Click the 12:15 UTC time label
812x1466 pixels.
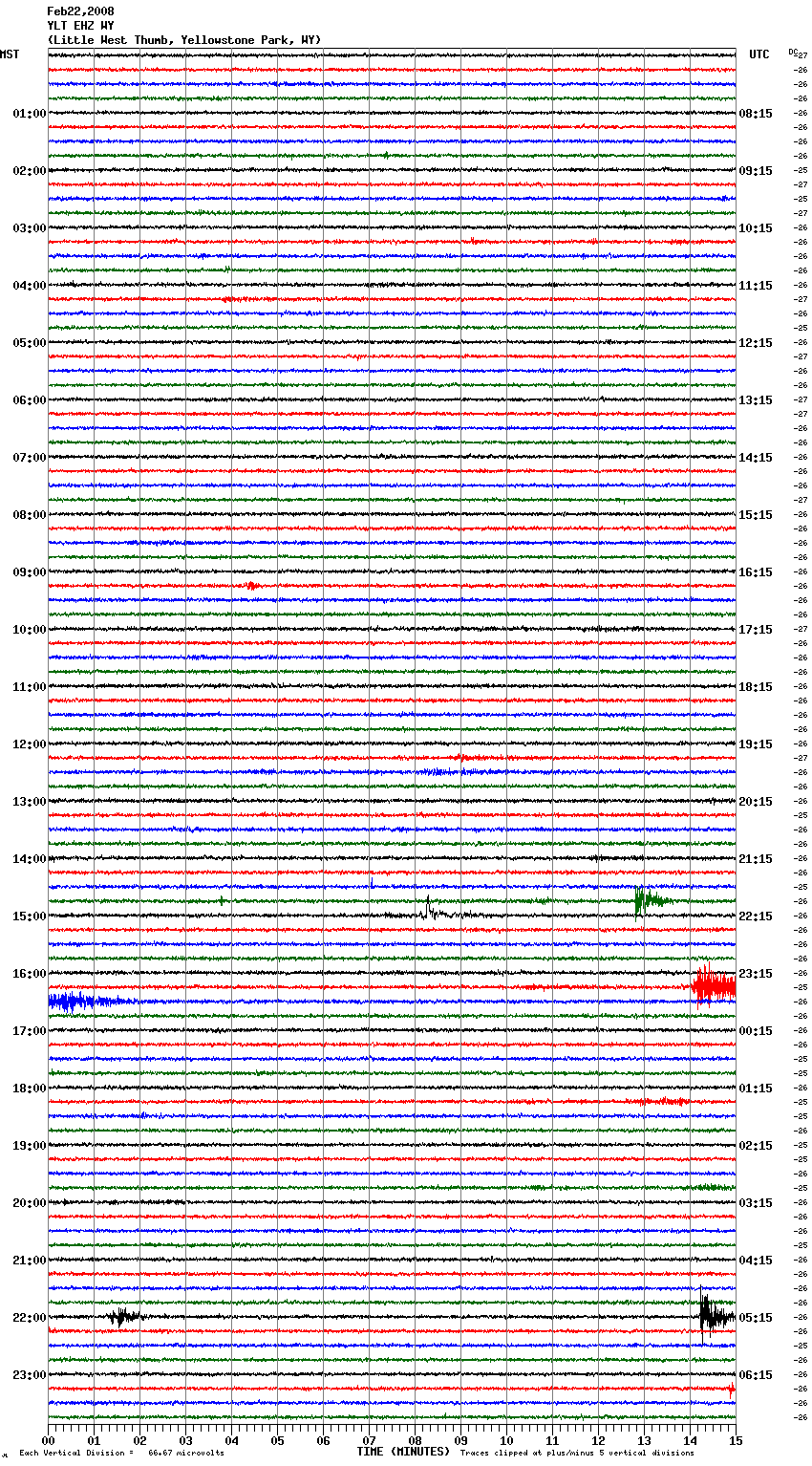point(756,343)
